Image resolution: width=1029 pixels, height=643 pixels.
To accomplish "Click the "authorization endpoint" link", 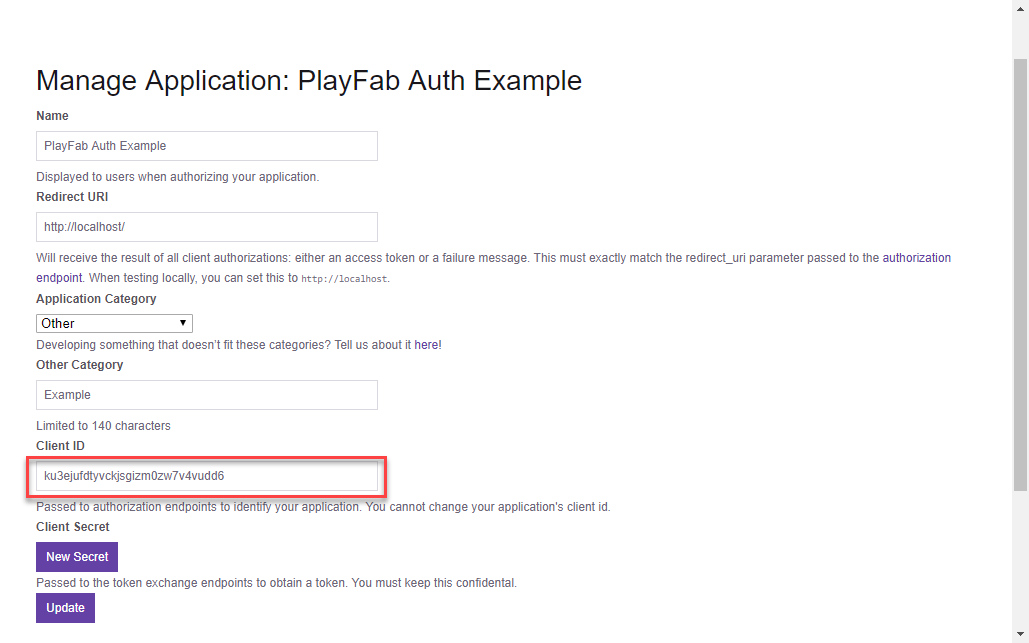I will [x=917, y=257].
